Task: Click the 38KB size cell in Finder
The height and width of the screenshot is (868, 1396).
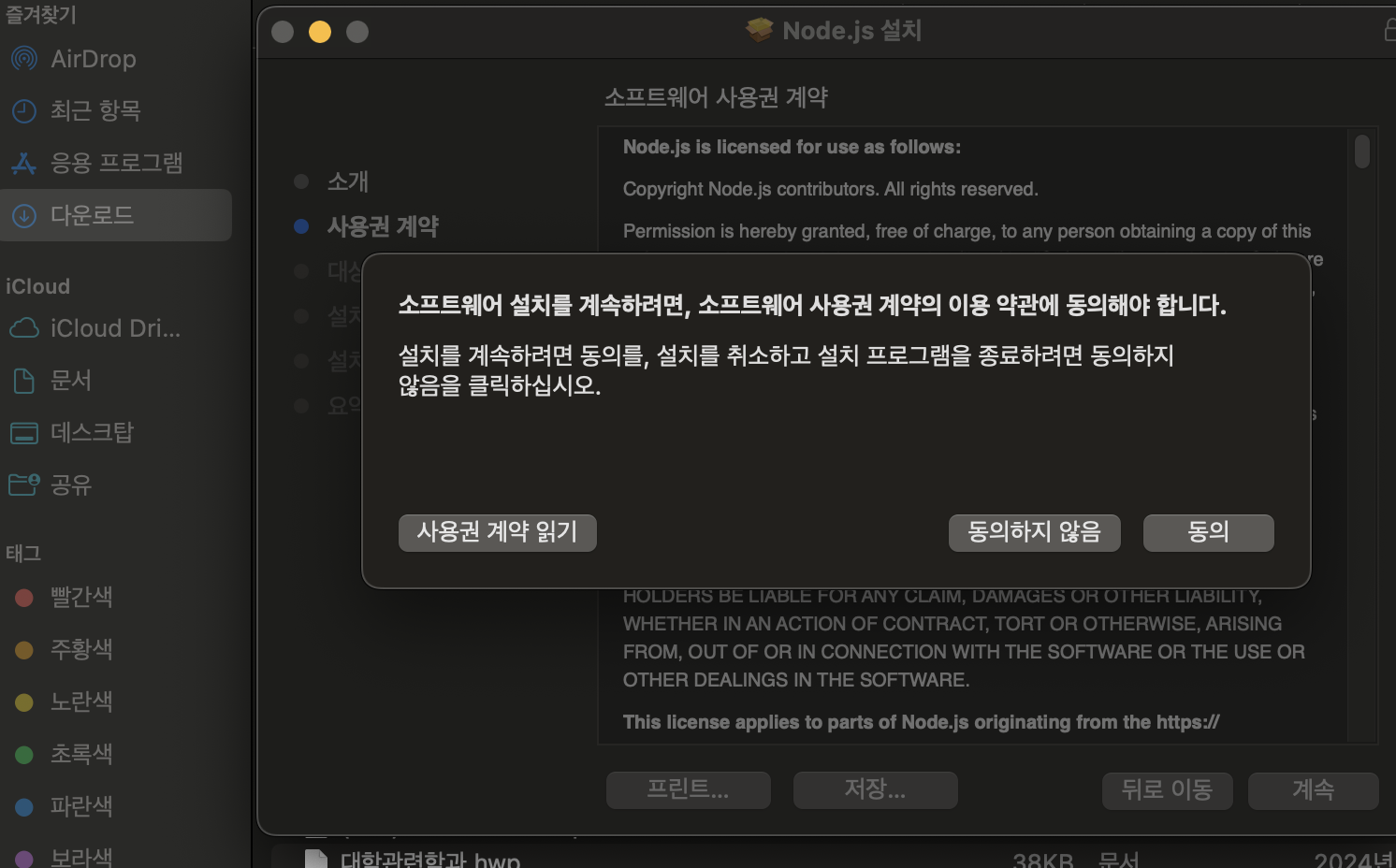Action: [1043, 859]
